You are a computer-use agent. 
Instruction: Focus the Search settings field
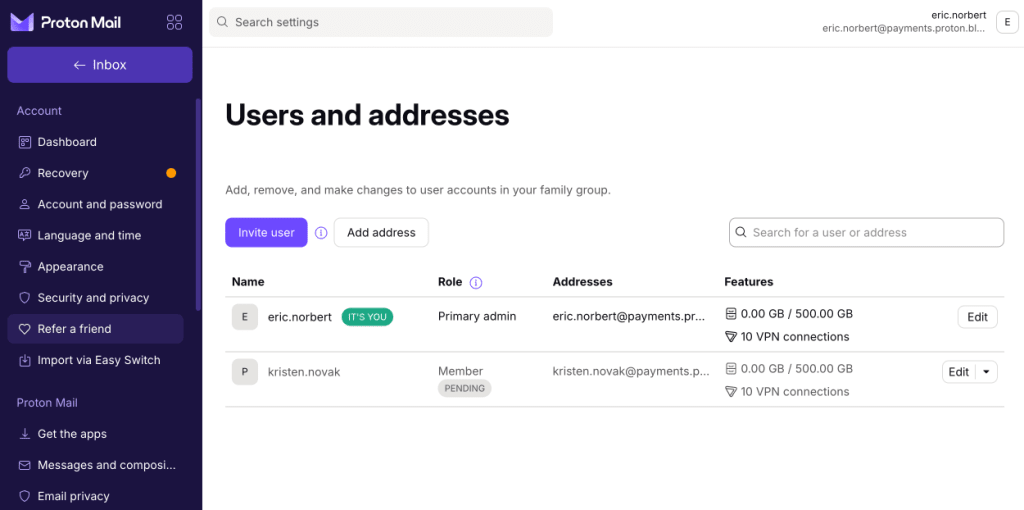381,22
